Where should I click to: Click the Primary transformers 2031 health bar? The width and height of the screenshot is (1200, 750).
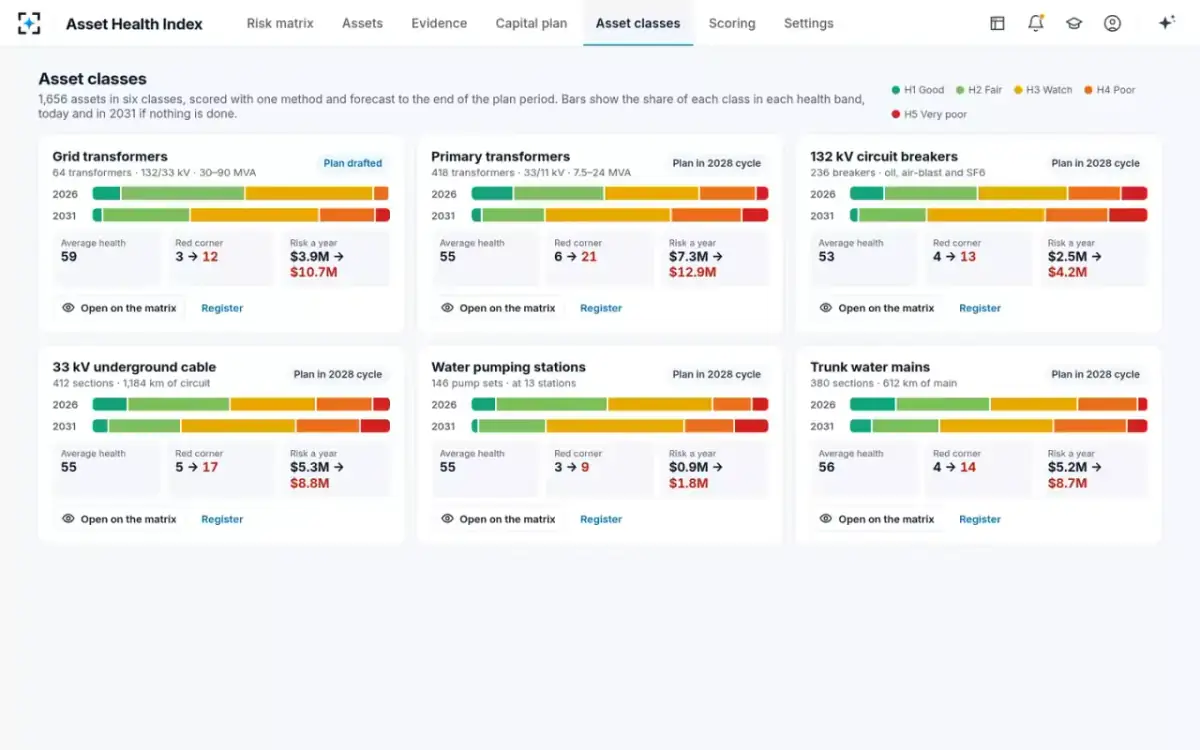tap(620, 215)
